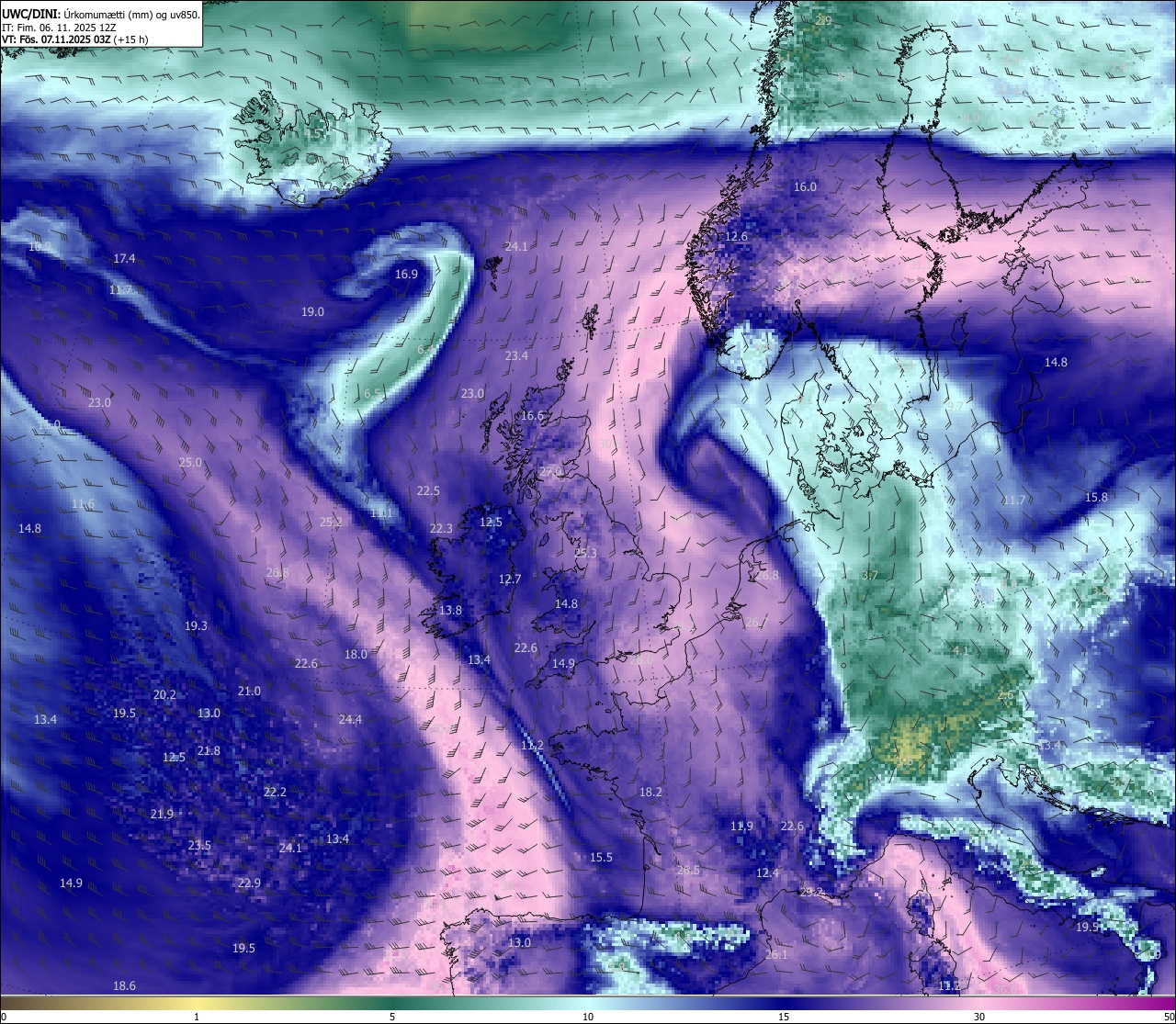Select the 2.9 value at the top
The width and height of the screenshot is (1176, 1024).
(x=823, y=20)
